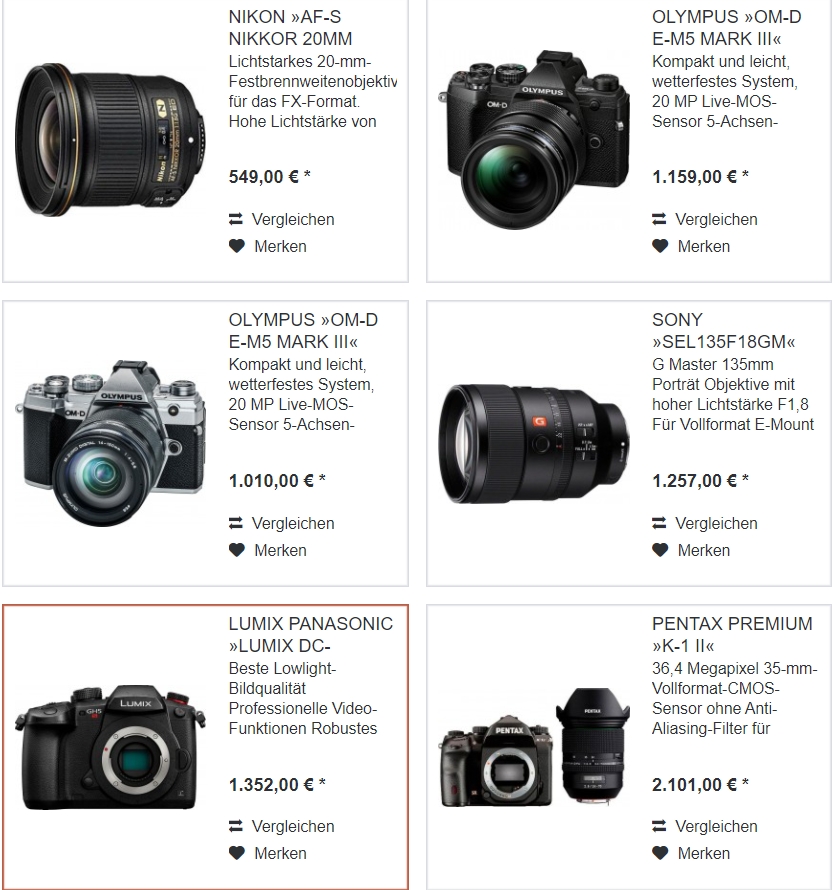Click compare arrows icon for Sony SEL135F18GM
This screenshot has width=838, height=890.
click(x=659, y=523)
